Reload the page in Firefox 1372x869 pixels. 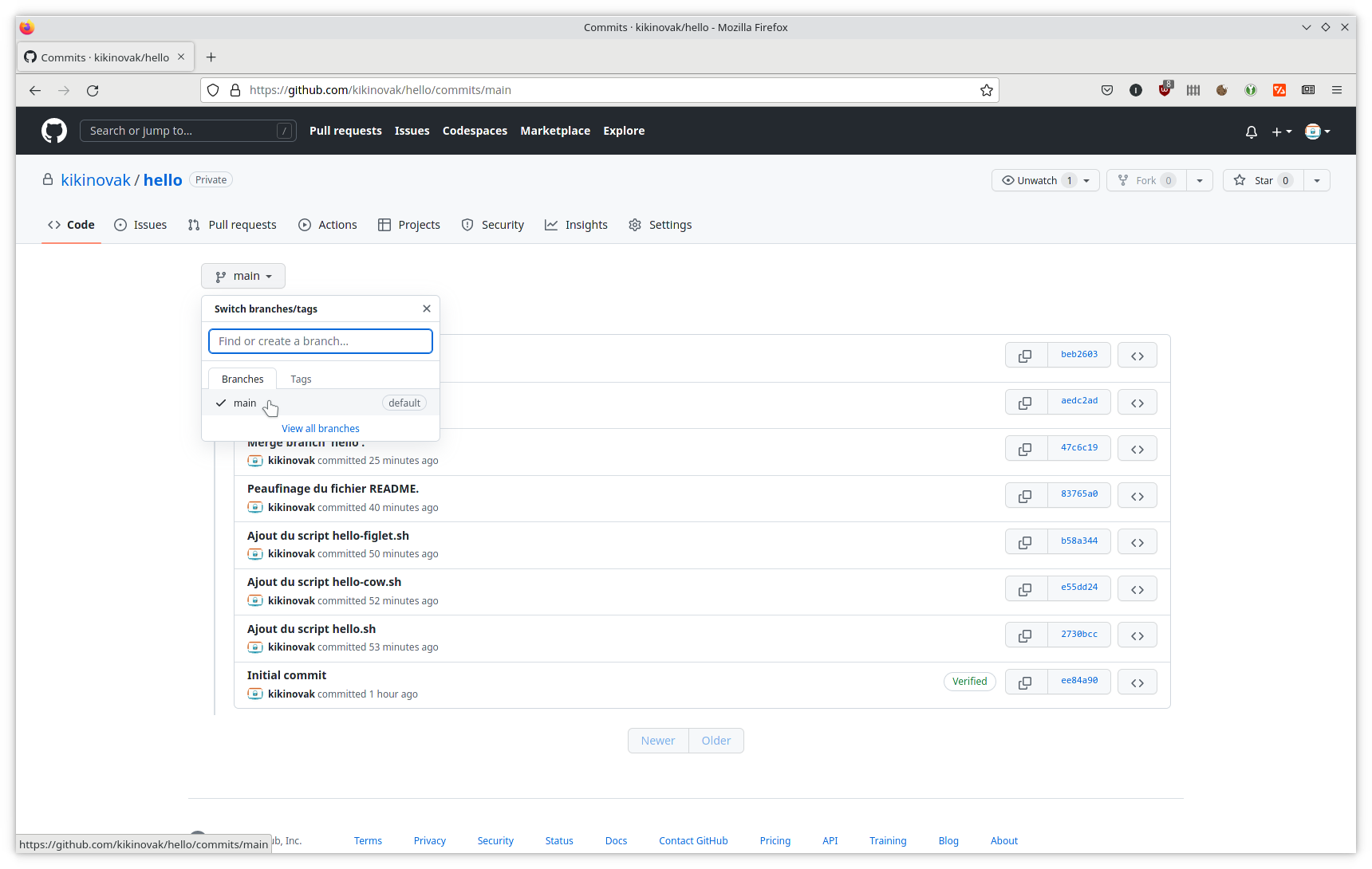(x=93, y=90)
